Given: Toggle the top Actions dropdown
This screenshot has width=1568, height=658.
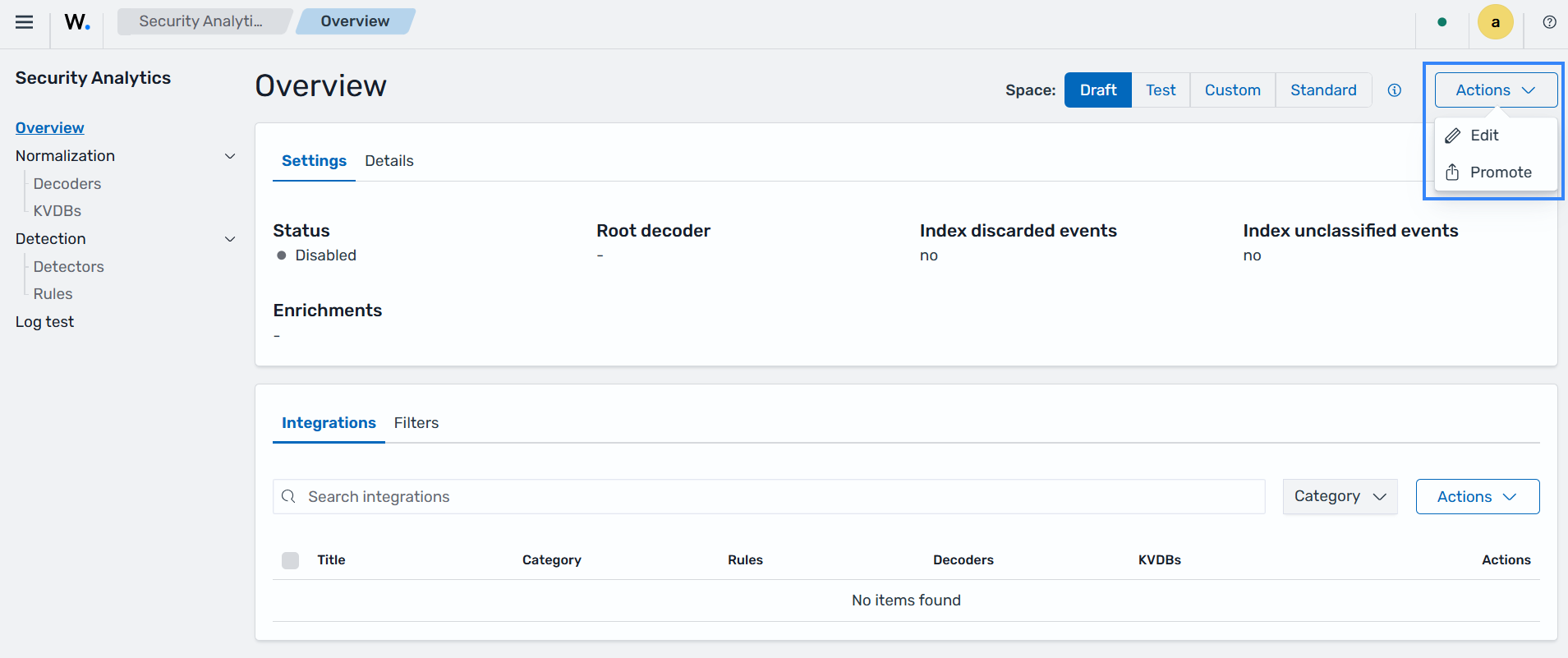Looking at the screenshot, I should 1496,90.
